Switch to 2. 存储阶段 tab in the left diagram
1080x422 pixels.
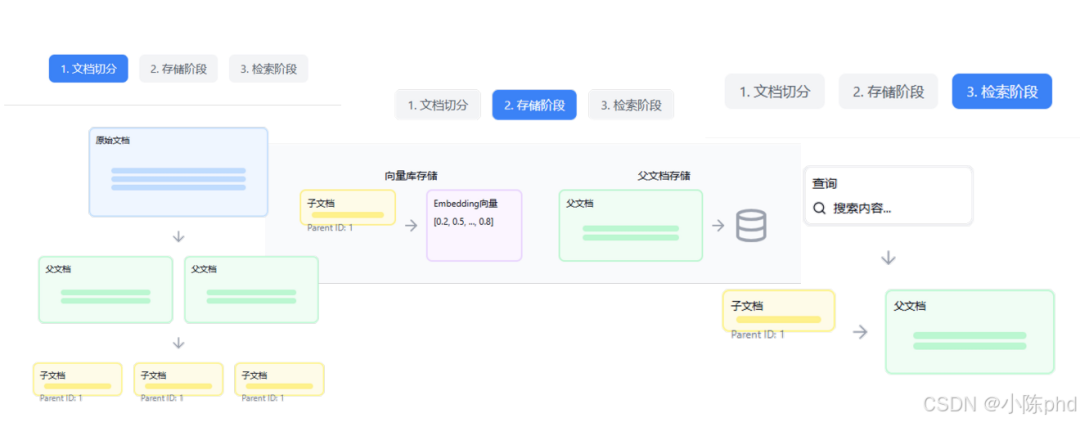[178, 69]
